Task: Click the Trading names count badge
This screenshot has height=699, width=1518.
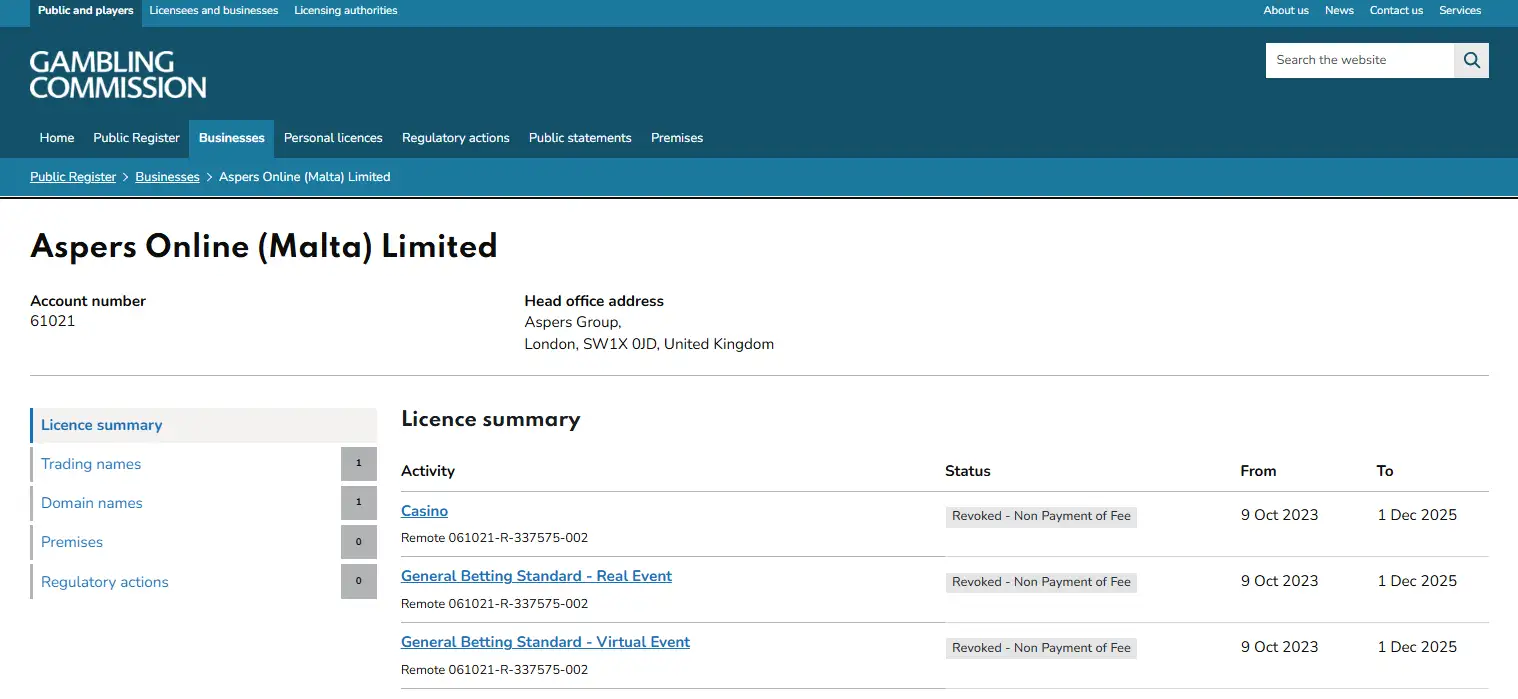Action: point(359,464)
